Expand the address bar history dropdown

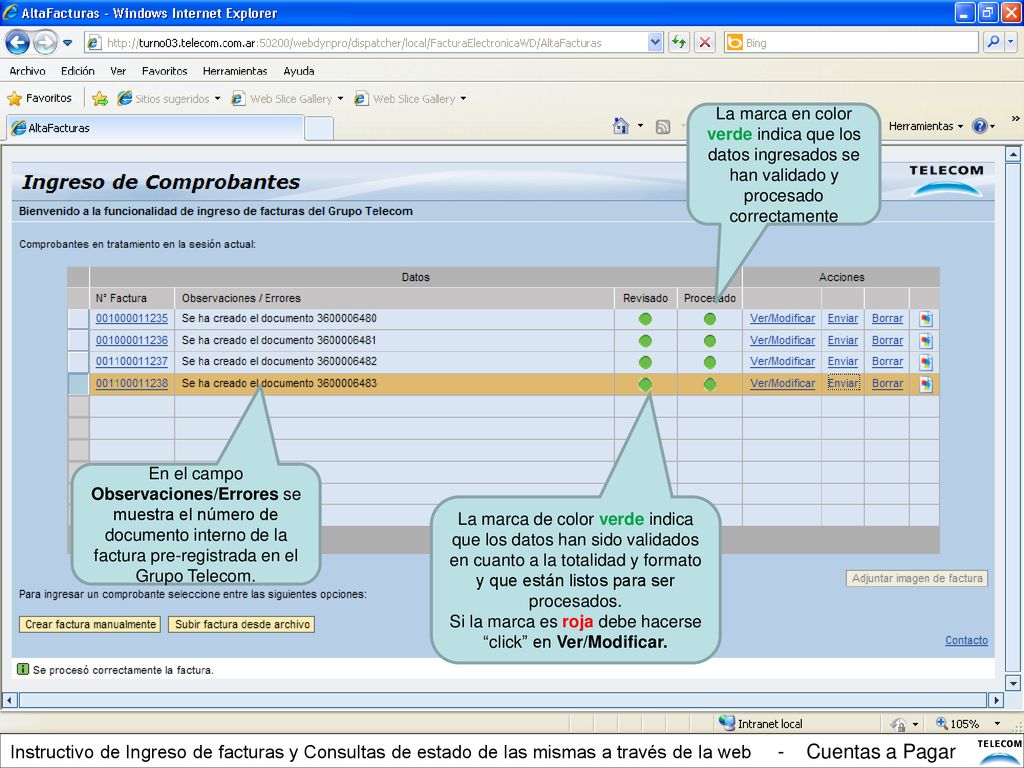click(655, 43)
